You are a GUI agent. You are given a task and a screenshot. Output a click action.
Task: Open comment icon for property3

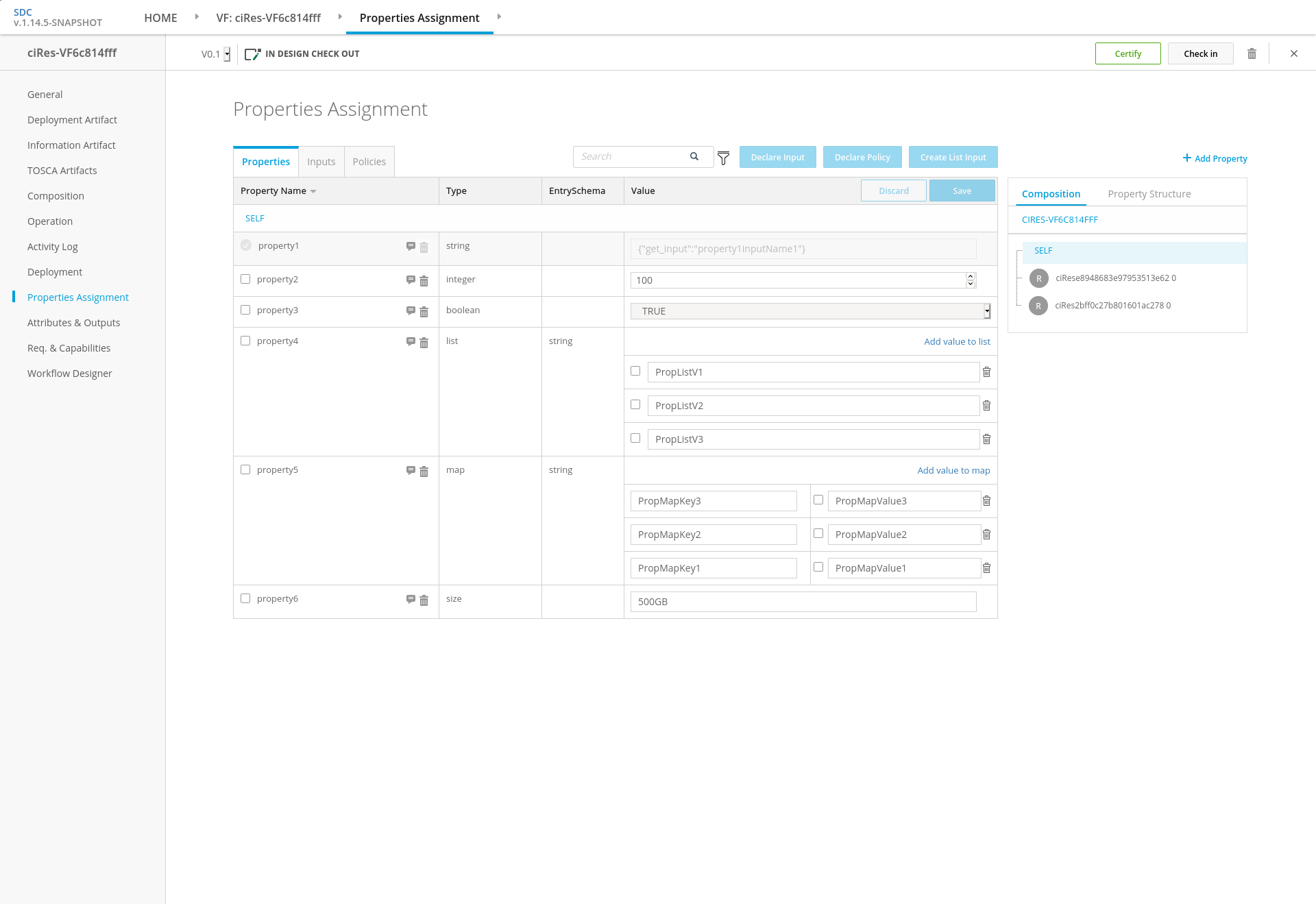(411, 310)
